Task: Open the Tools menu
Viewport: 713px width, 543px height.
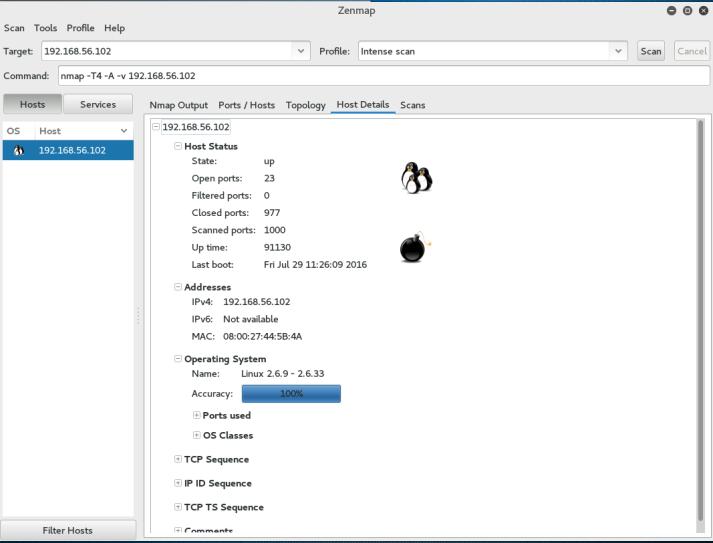Action: (45, 28)
